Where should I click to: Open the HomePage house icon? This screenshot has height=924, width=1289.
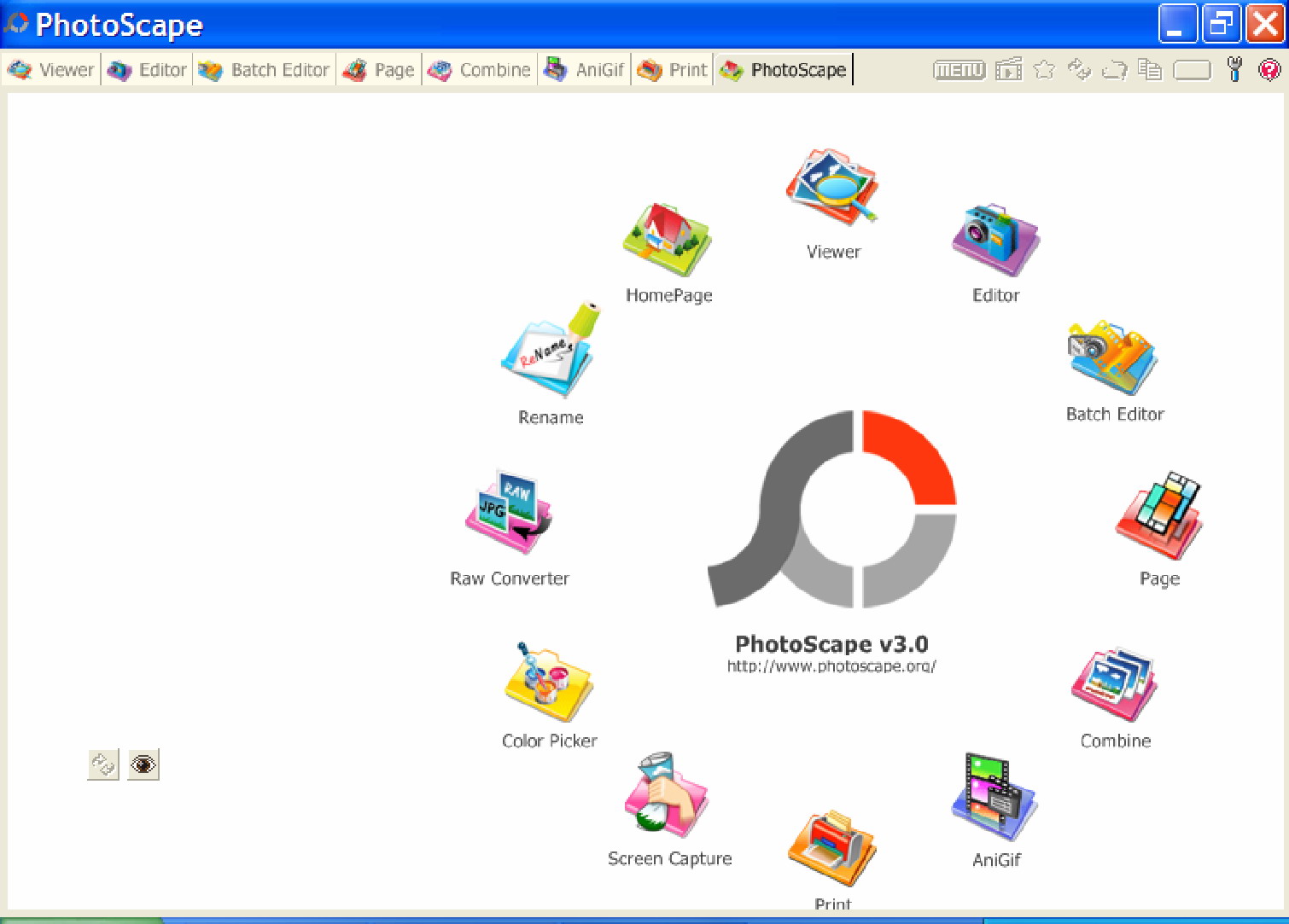(x=668, y=240)
